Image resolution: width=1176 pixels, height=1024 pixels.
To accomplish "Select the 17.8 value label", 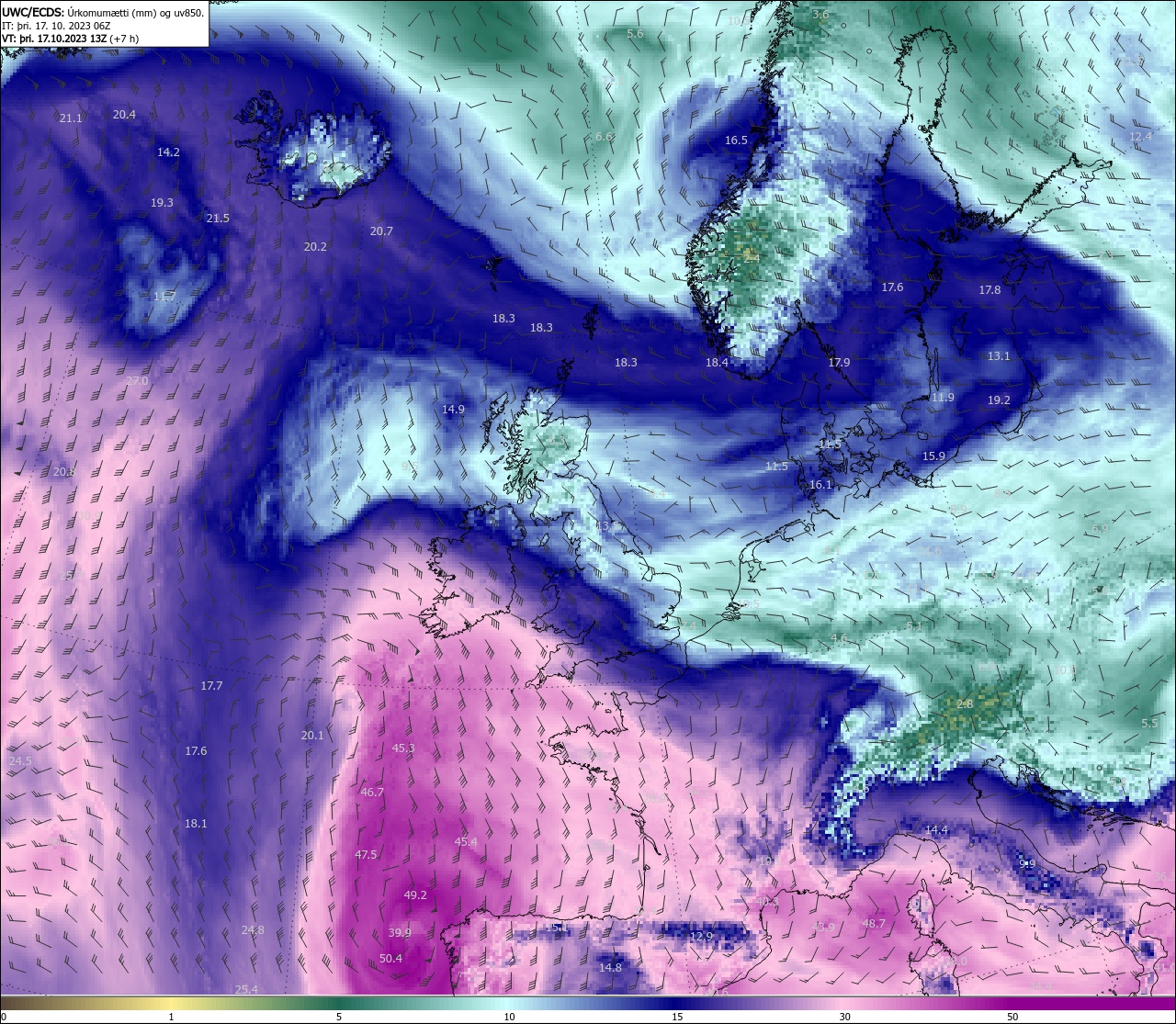I will coord(989,290).
